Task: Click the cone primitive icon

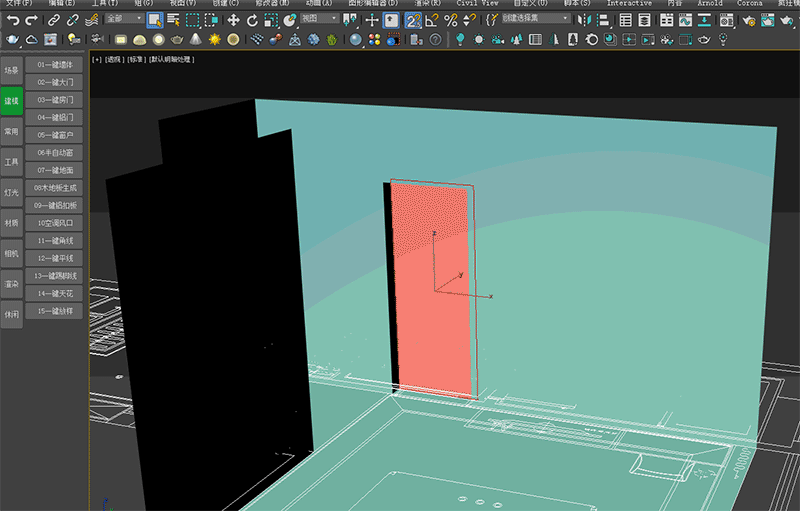Action: click(x=196, y=39)
